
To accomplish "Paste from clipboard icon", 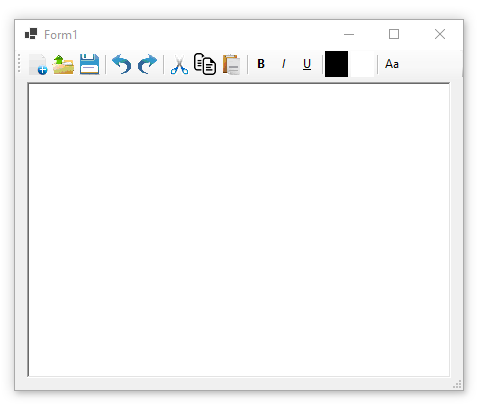I will [231, 64].
